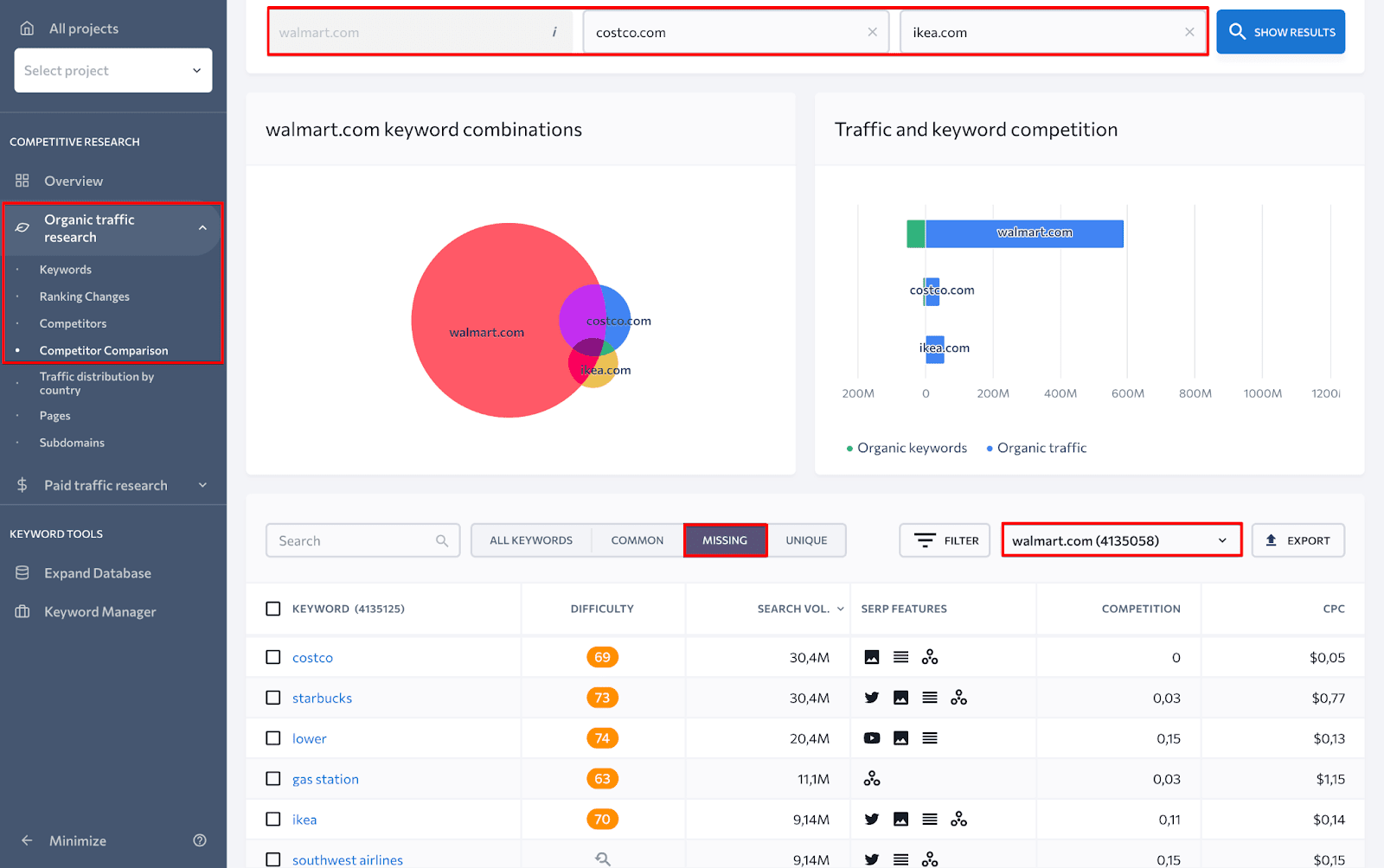1384x868 pixels.
Task: Open All projects home icon
Action: coord(27,29)
